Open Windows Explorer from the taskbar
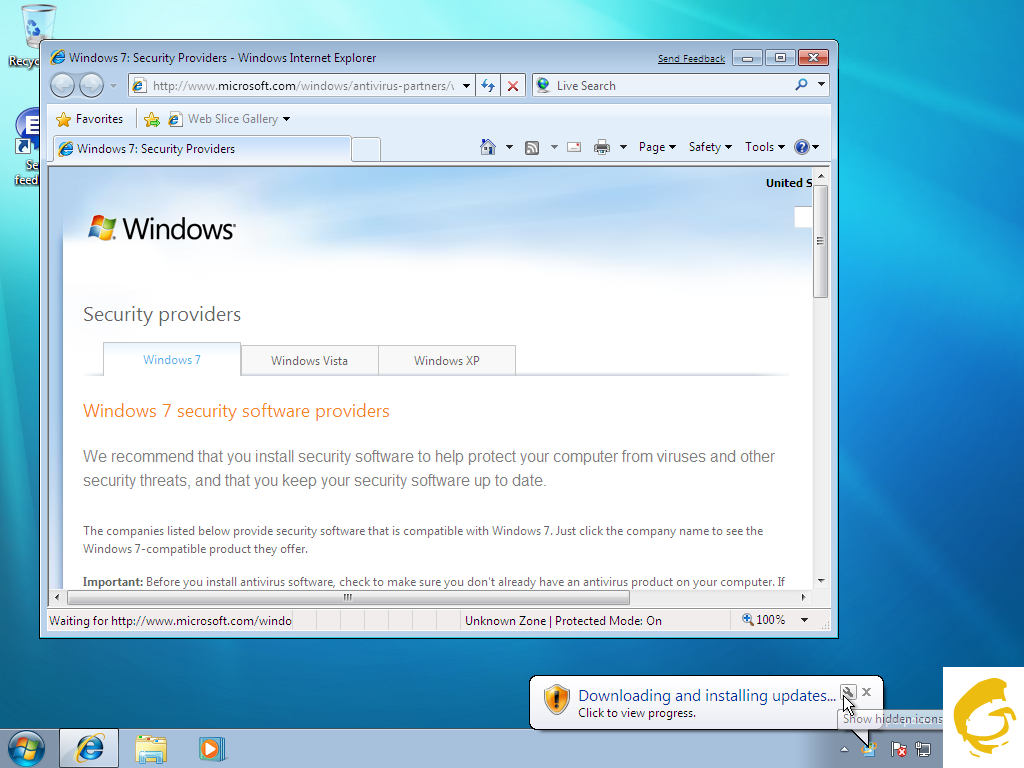The width and height of the screenshot is (1024, 768). click(x=151, y=748)
